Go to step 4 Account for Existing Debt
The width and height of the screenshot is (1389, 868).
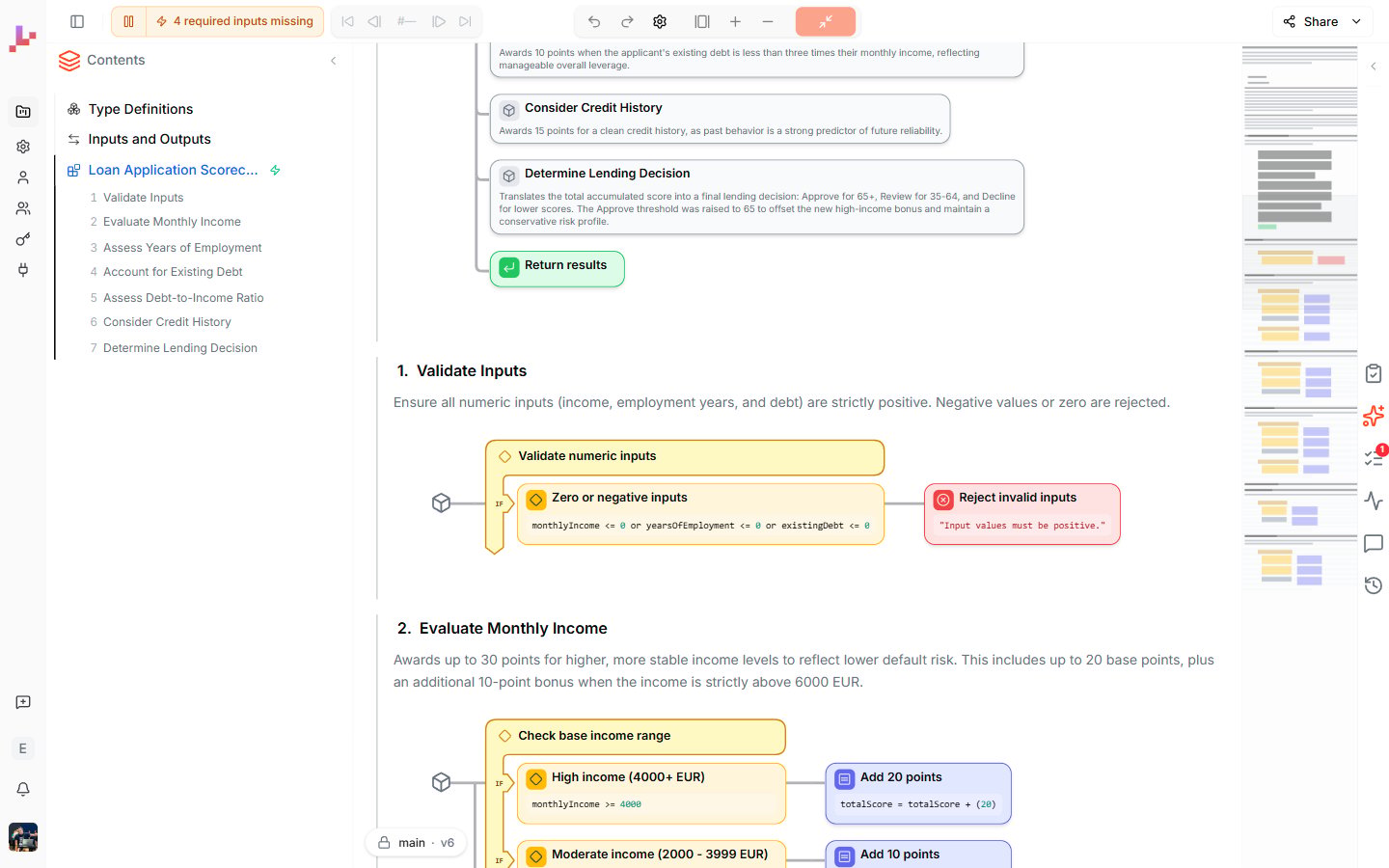(x=173, y=272)
